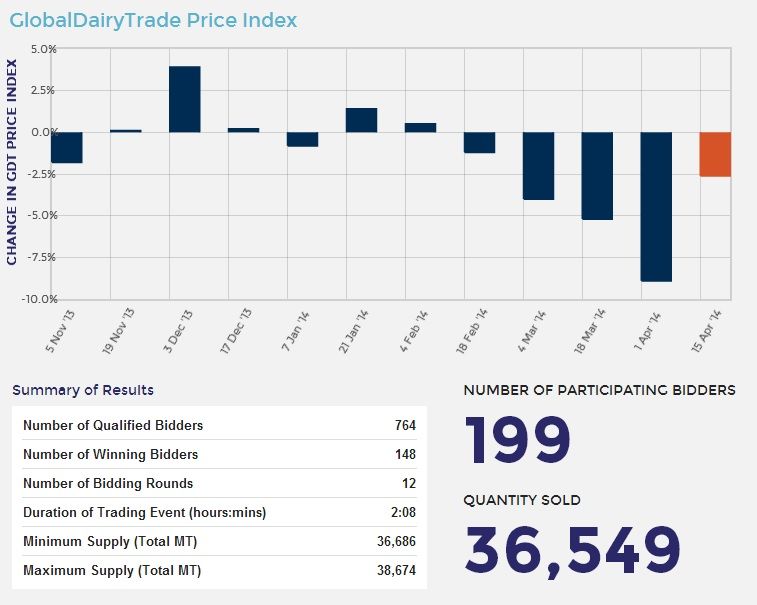Select the Minimum Supply (Total MT) row
The height and width of the screenshot is (605, 757).
click(x=219, y=541)
